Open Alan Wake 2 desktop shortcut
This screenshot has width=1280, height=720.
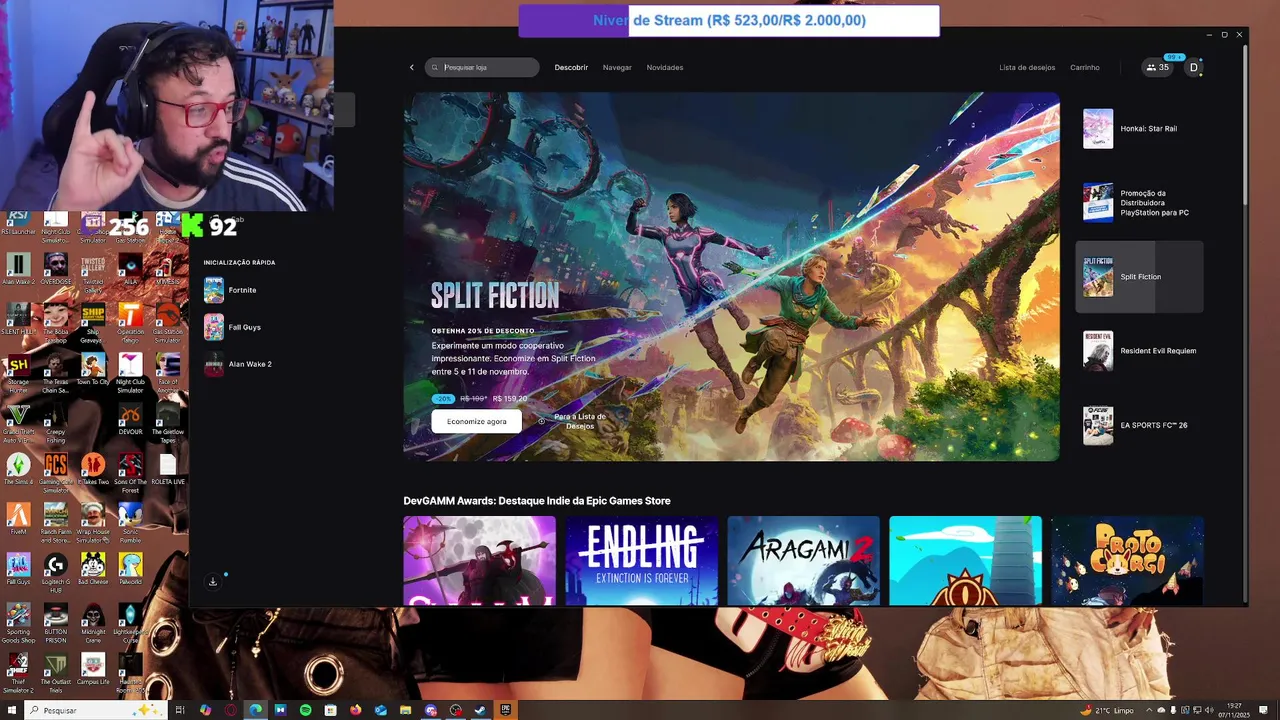(x=18, y=269)
